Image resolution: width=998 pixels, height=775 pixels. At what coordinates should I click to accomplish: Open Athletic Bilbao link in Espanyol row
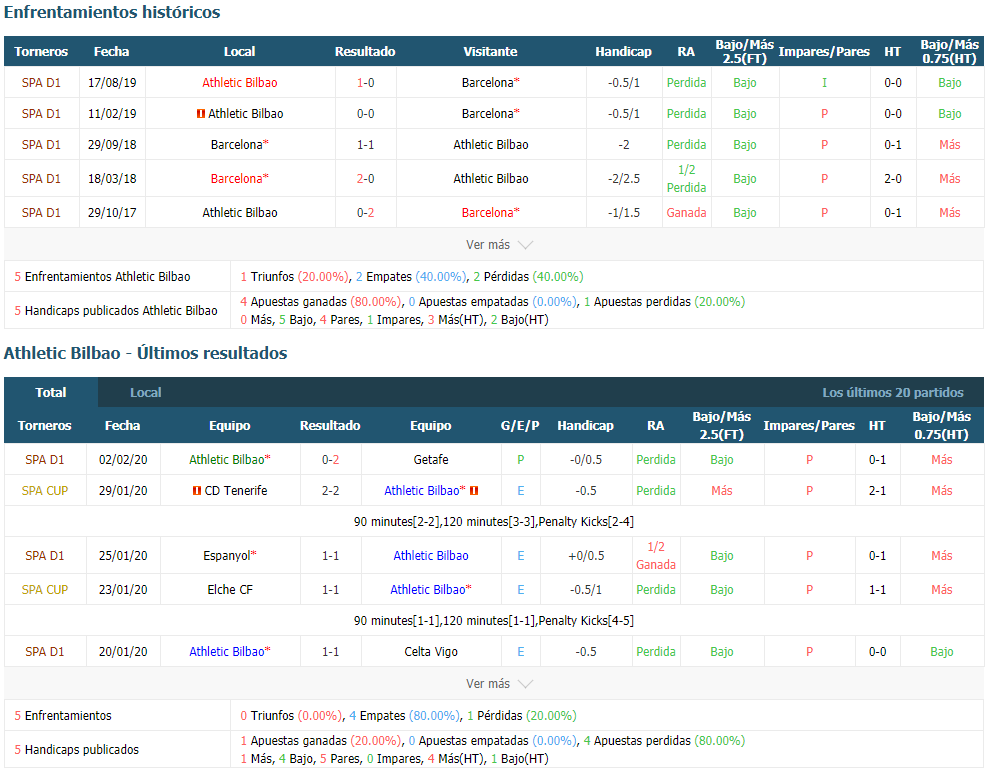point(431,556)
